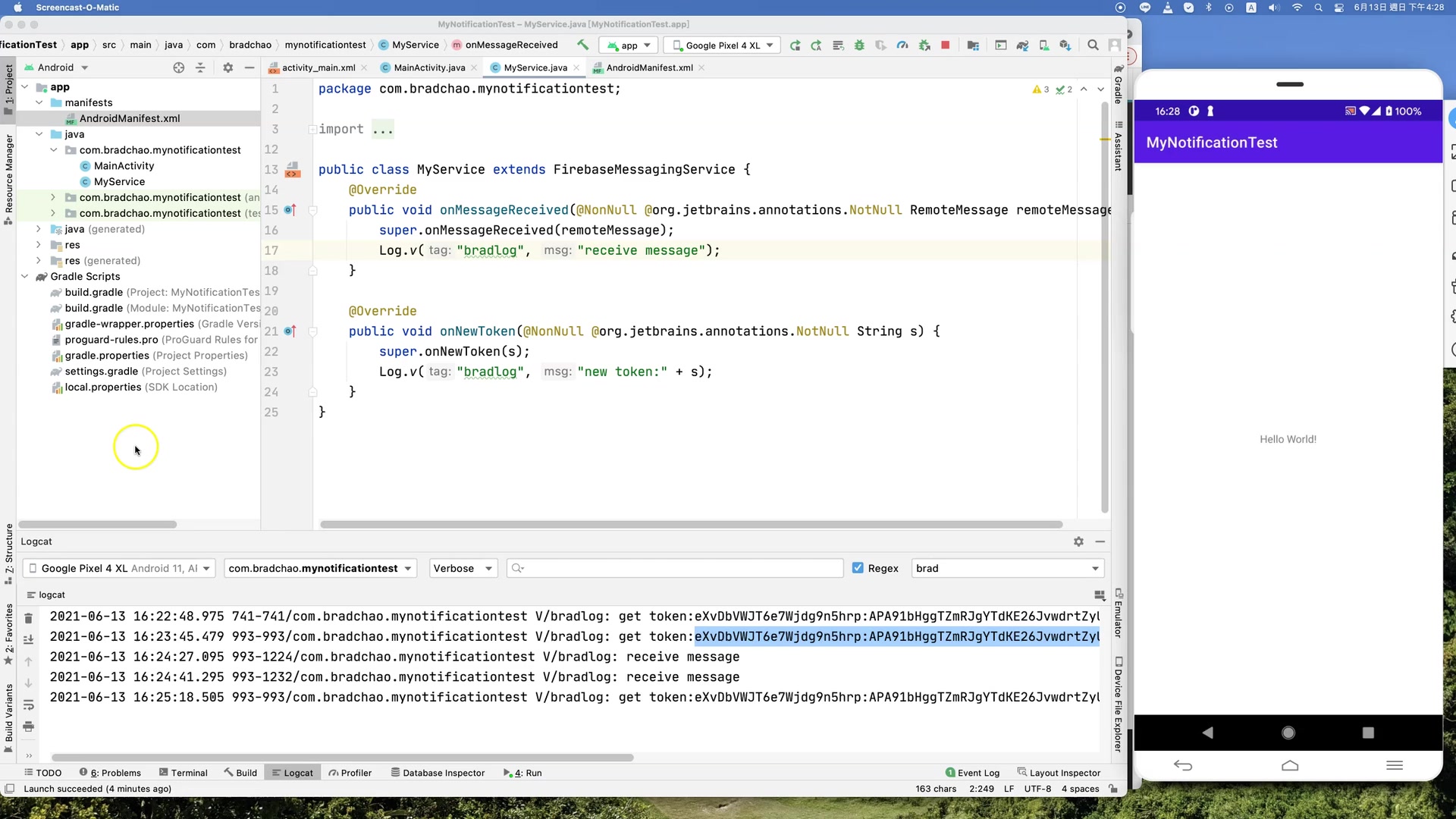The width and height of the screenshot is (1456, 819).
Task: Expand the res folder in project tree
Action: pyautogui.click(x=39, y=245)
